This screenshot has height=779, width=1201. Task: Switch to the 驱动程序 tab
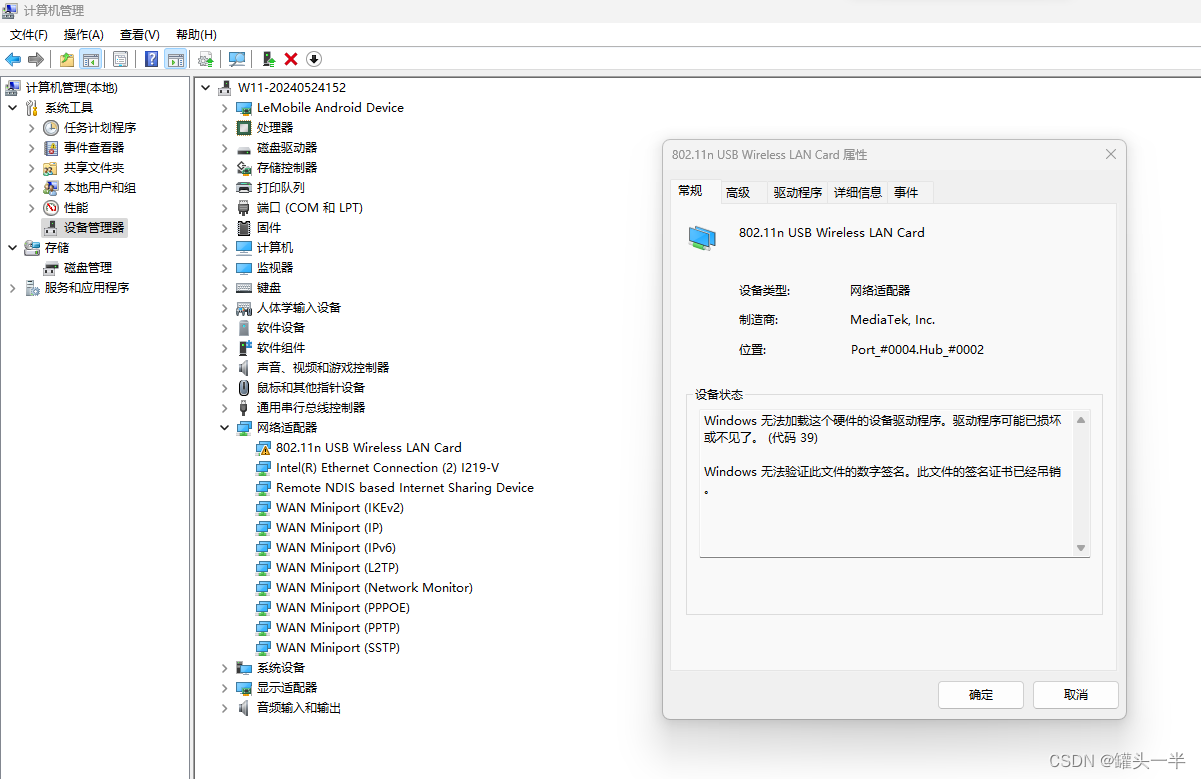(x=797, y=191)
